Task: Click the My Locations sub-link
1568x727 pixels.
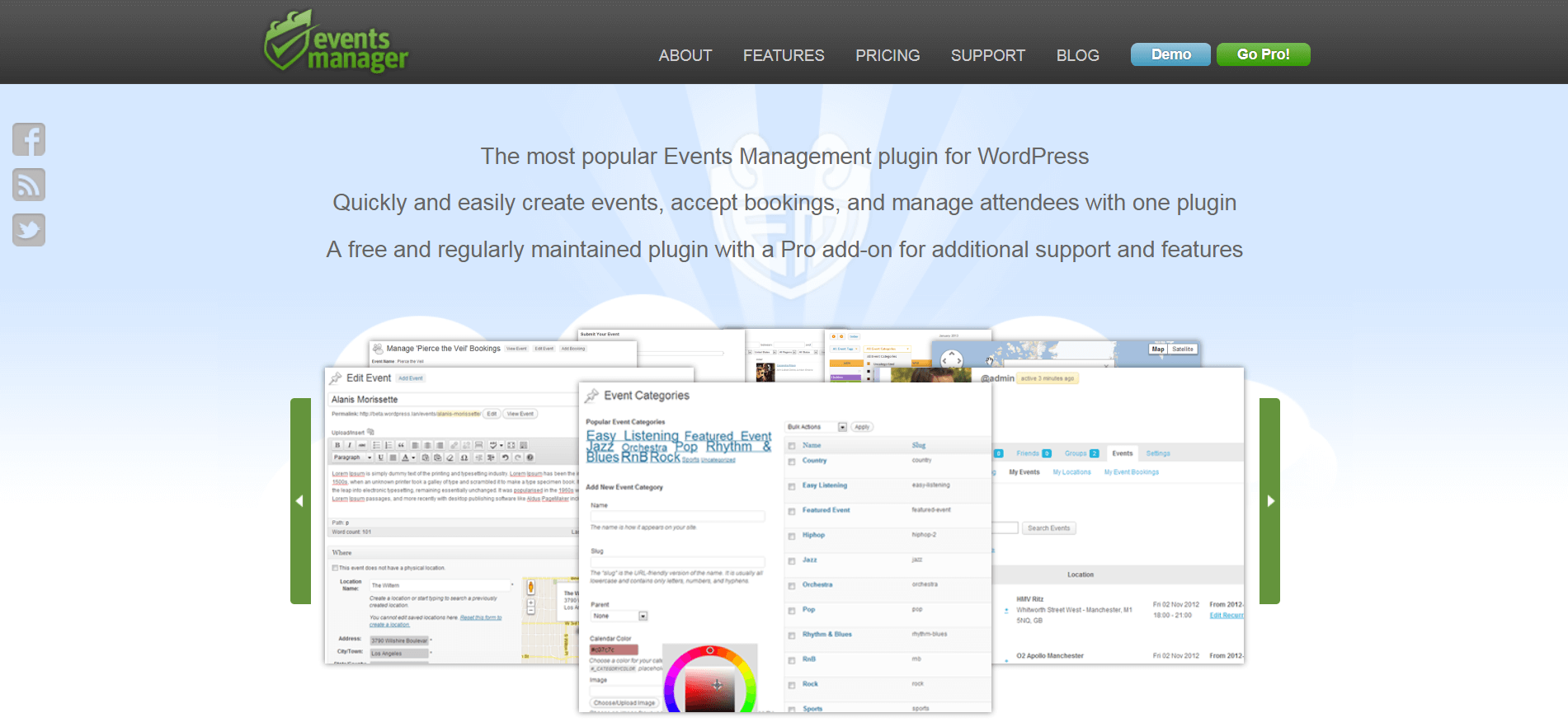Action: click(1071, 472)
